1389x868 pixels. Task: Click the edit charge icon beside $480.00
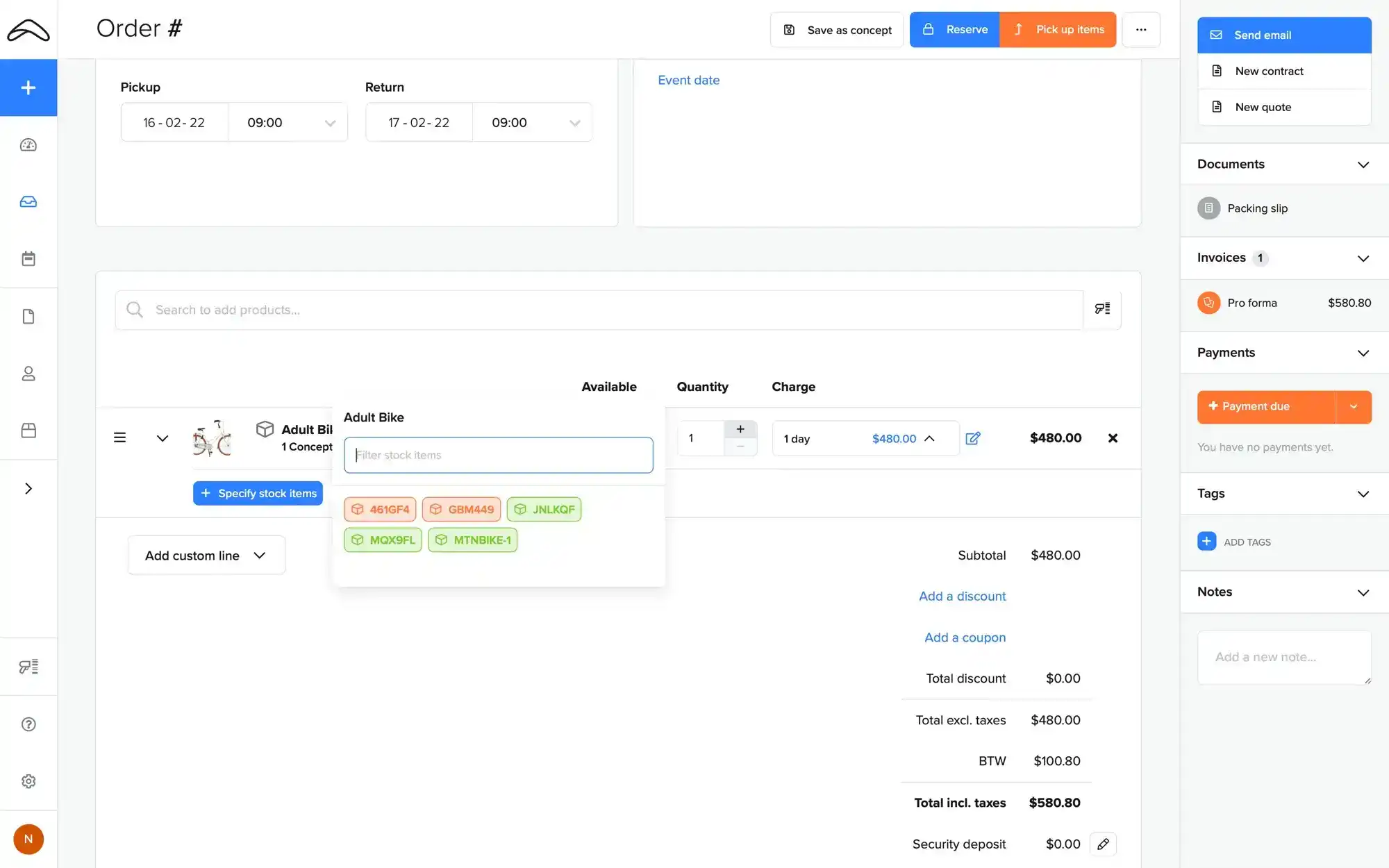point(973,438)
